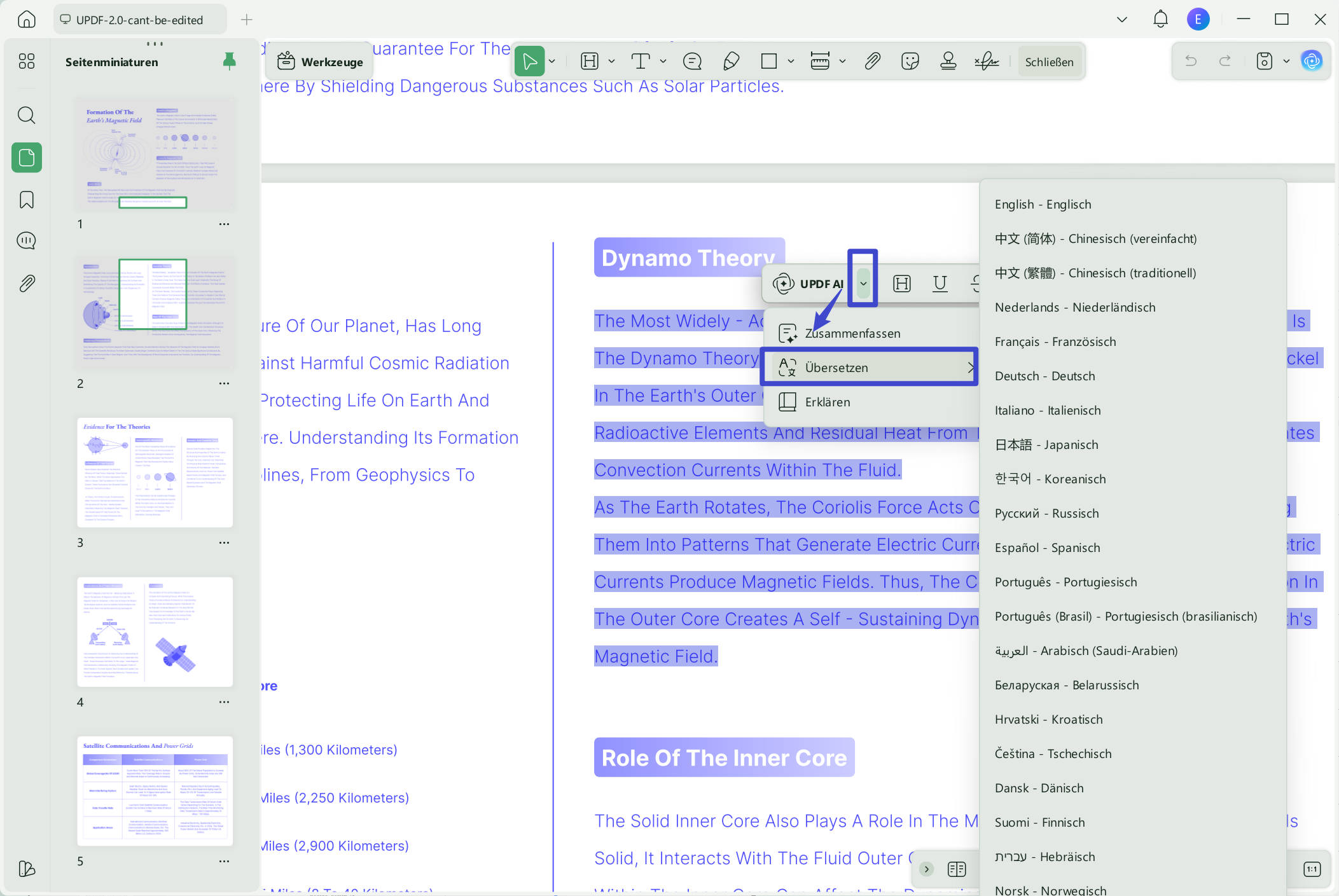
Task: Select Italiano - Italienisch language
Action: tap(1132, 410)
